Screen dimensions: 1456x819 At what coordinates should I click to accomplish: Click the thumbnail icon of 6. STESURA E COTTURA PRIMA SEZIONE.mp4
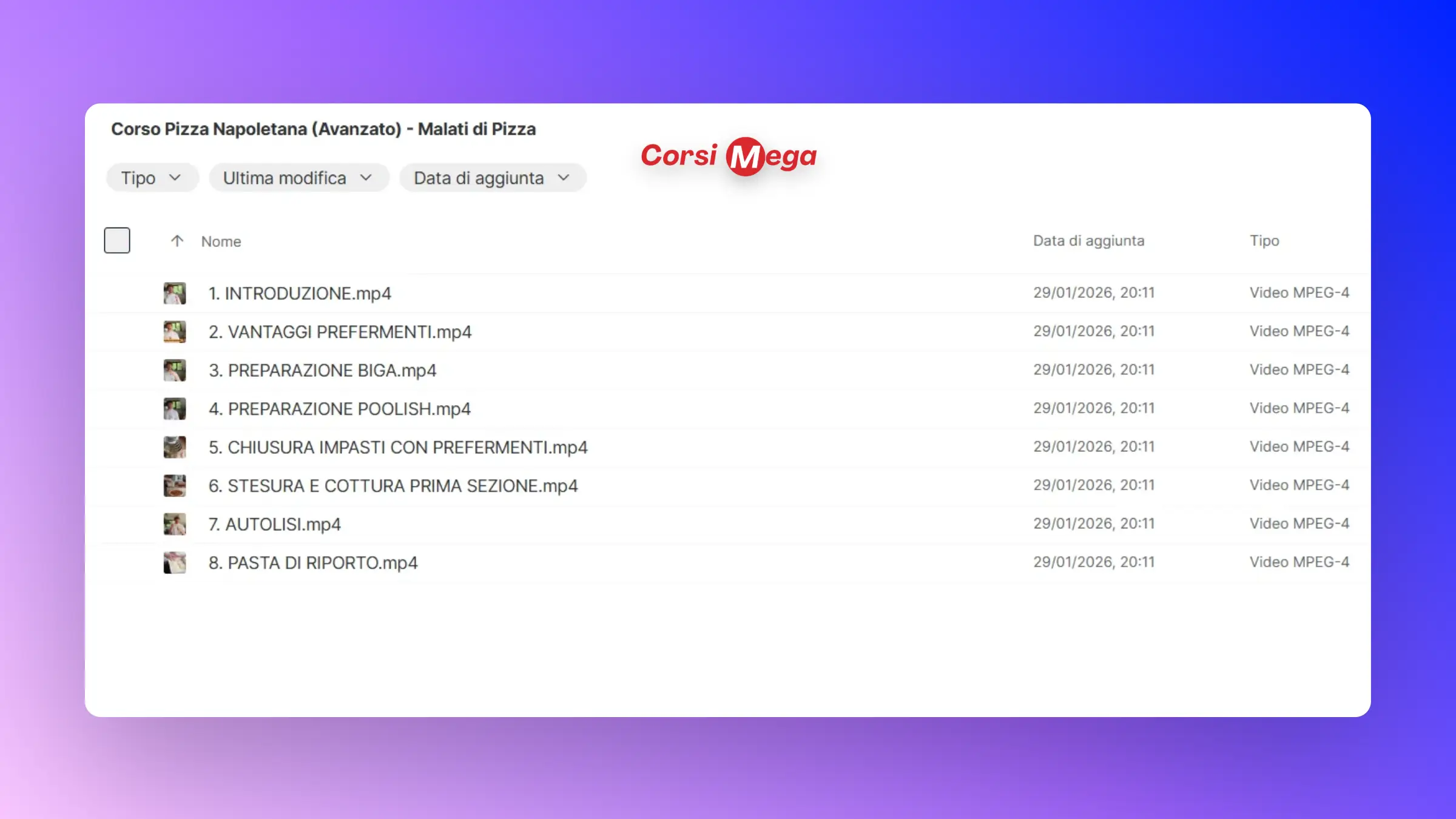tap(175, 486)
